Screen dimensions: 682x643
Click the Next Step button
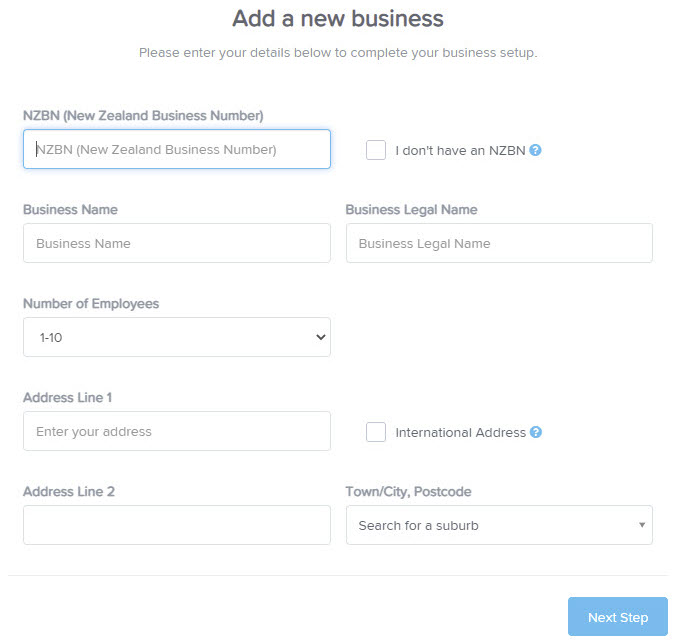pos(618,617)
